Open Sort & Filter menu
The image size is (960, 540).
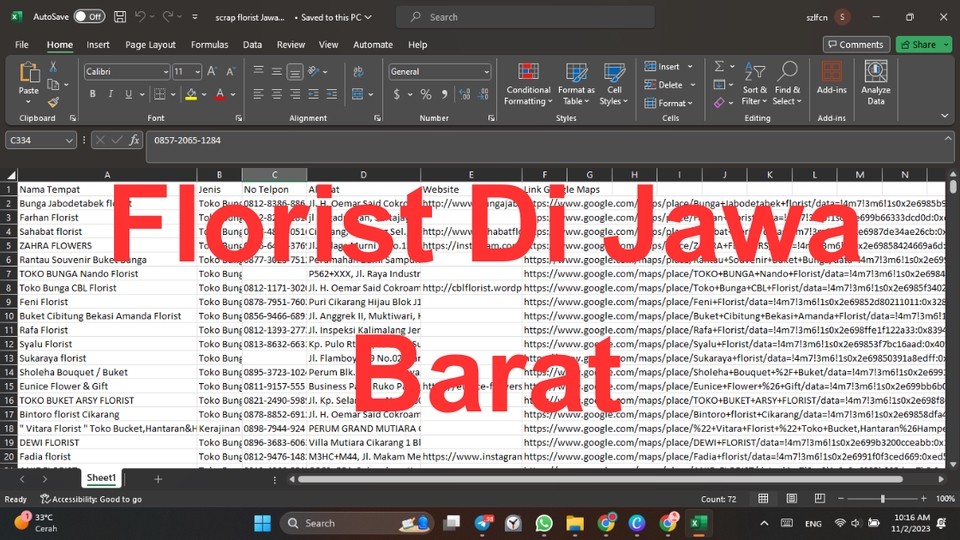754,84
